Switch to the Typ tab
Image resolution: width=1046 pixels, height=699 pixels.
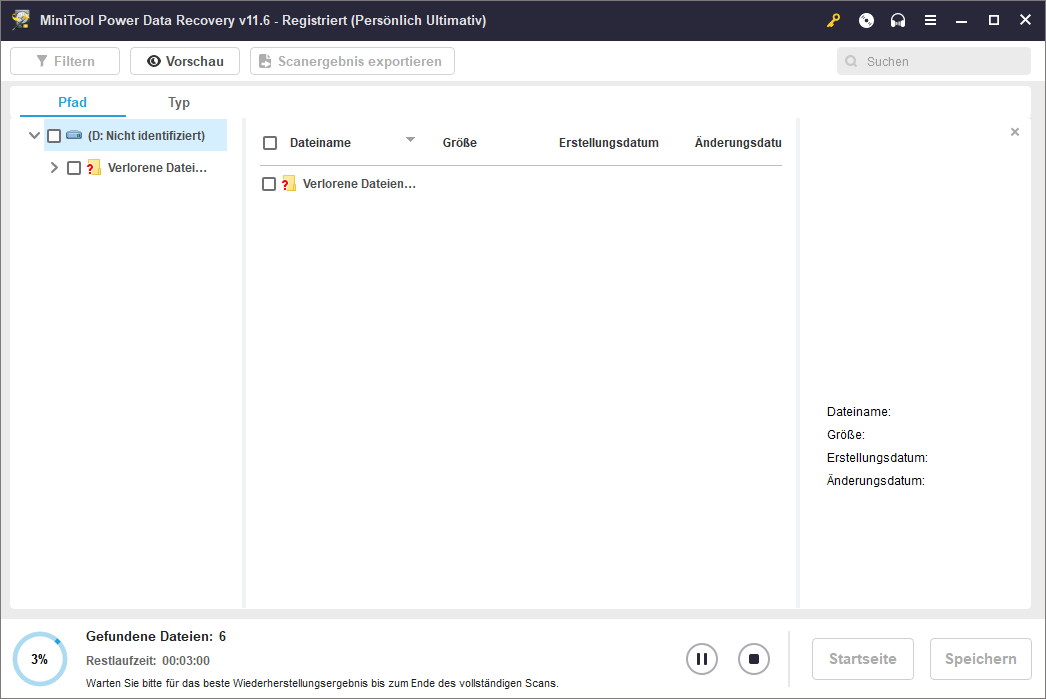coord(179,103)
